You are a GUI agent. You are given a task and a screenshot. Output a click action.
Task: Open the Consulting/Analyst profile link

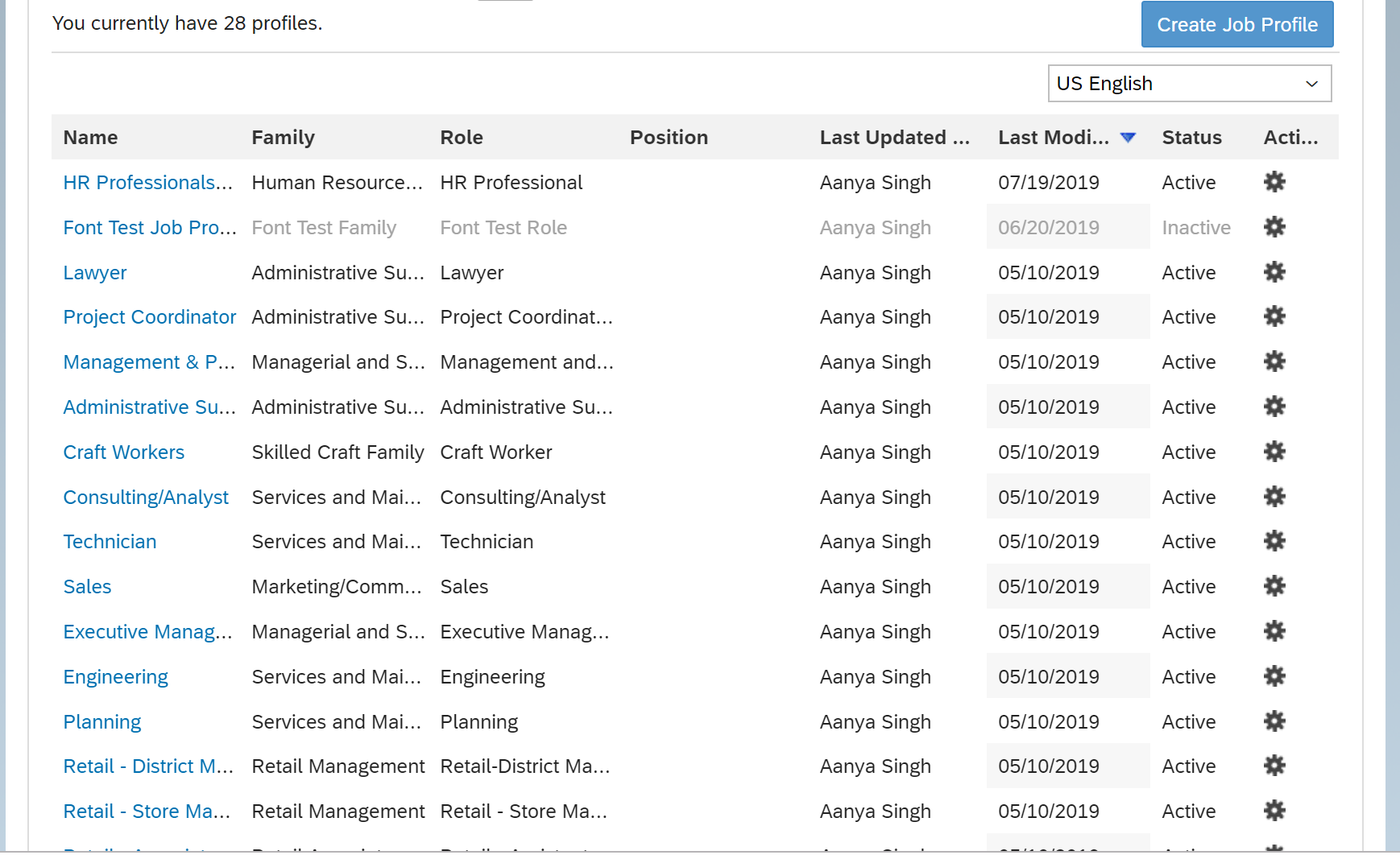(x=146, y=498)
